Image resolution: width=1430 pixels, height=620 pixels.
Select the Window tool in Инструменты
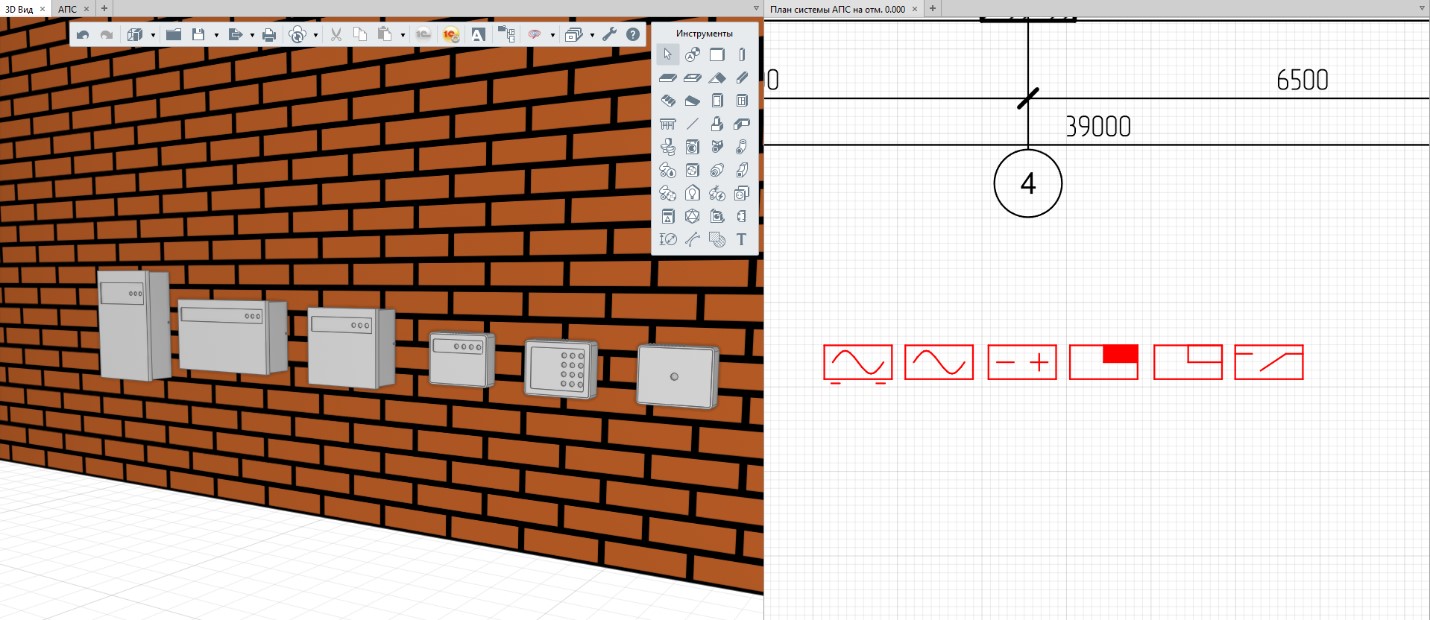(x=742, y=101)
